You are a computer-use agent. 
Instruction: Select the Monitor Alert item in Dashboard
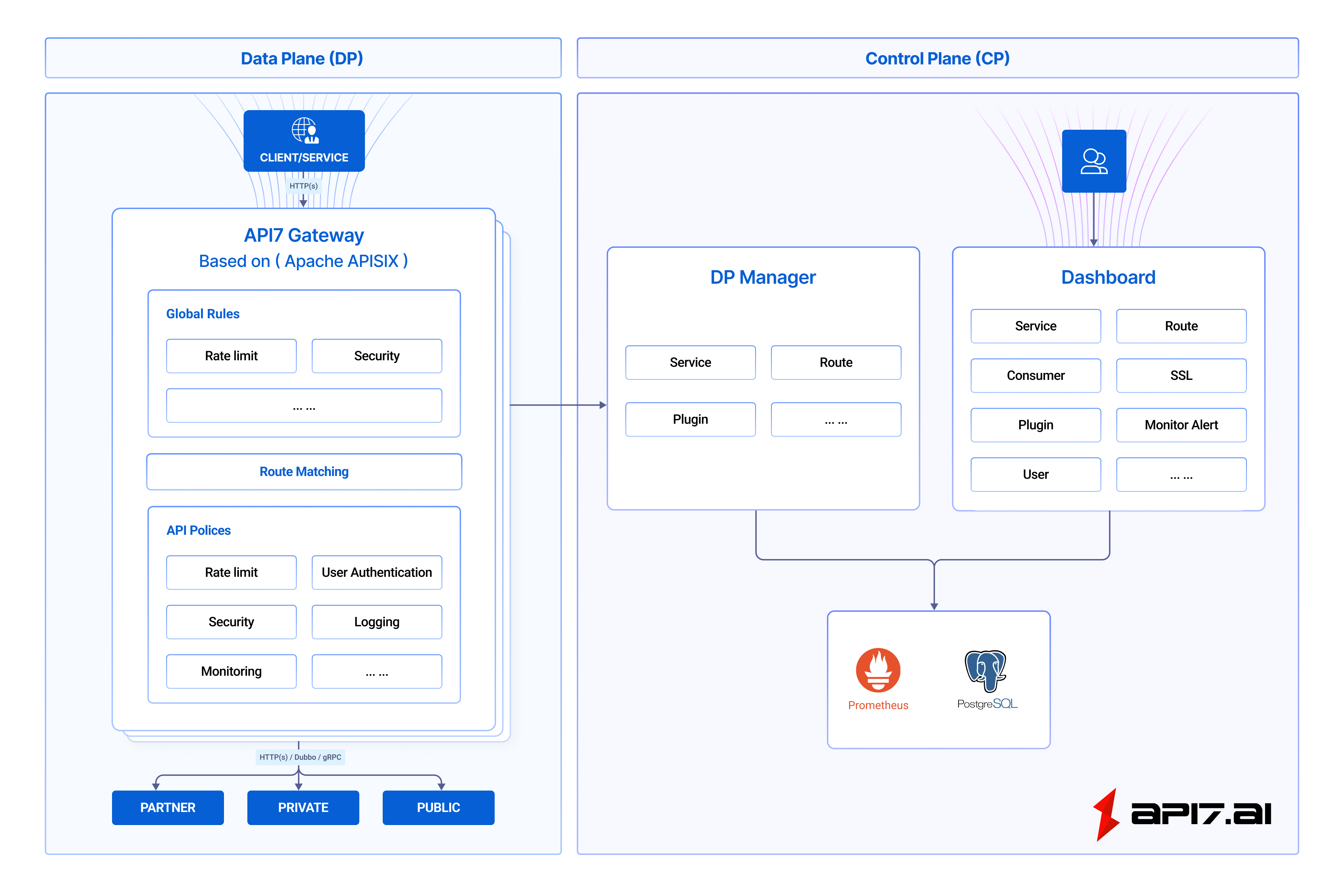1181,425
